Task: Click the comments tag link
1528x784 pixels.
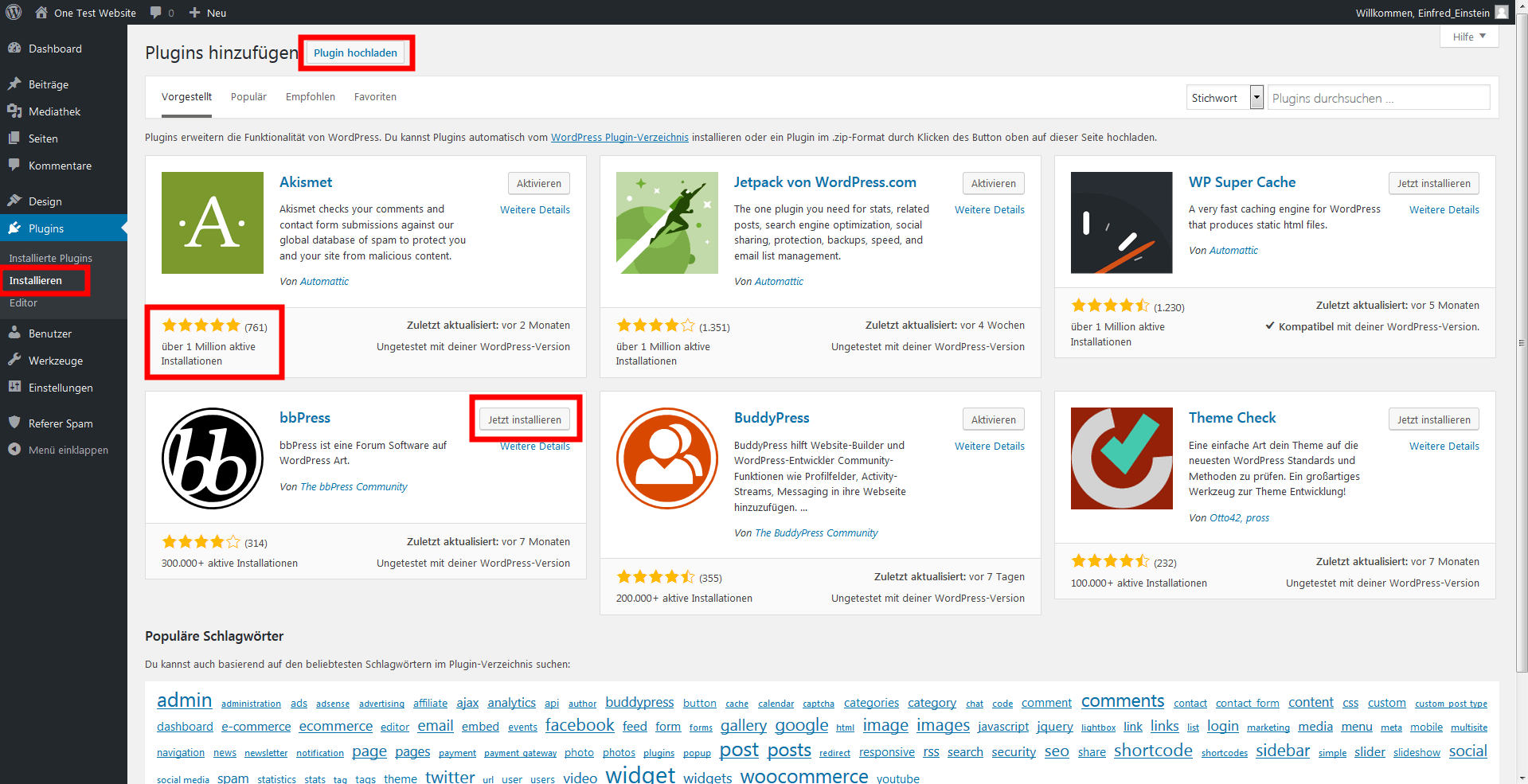Action: [1123, 701]
